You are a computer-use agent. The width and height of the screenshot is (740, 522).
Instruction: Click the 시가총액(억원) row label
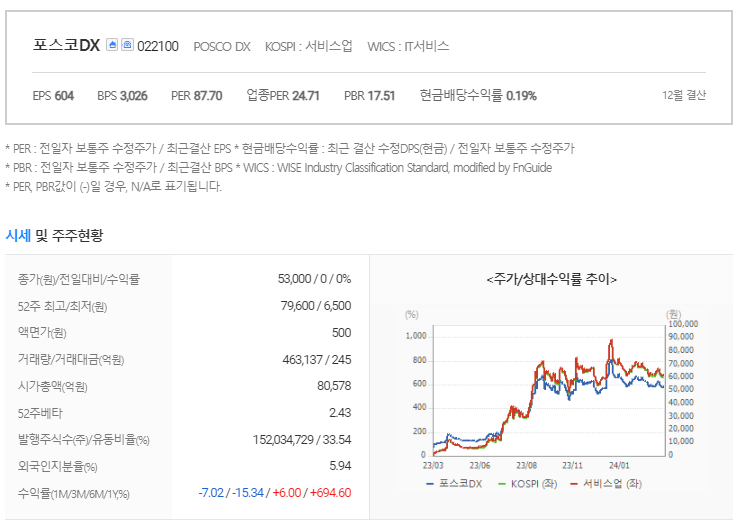coord(52,387)
